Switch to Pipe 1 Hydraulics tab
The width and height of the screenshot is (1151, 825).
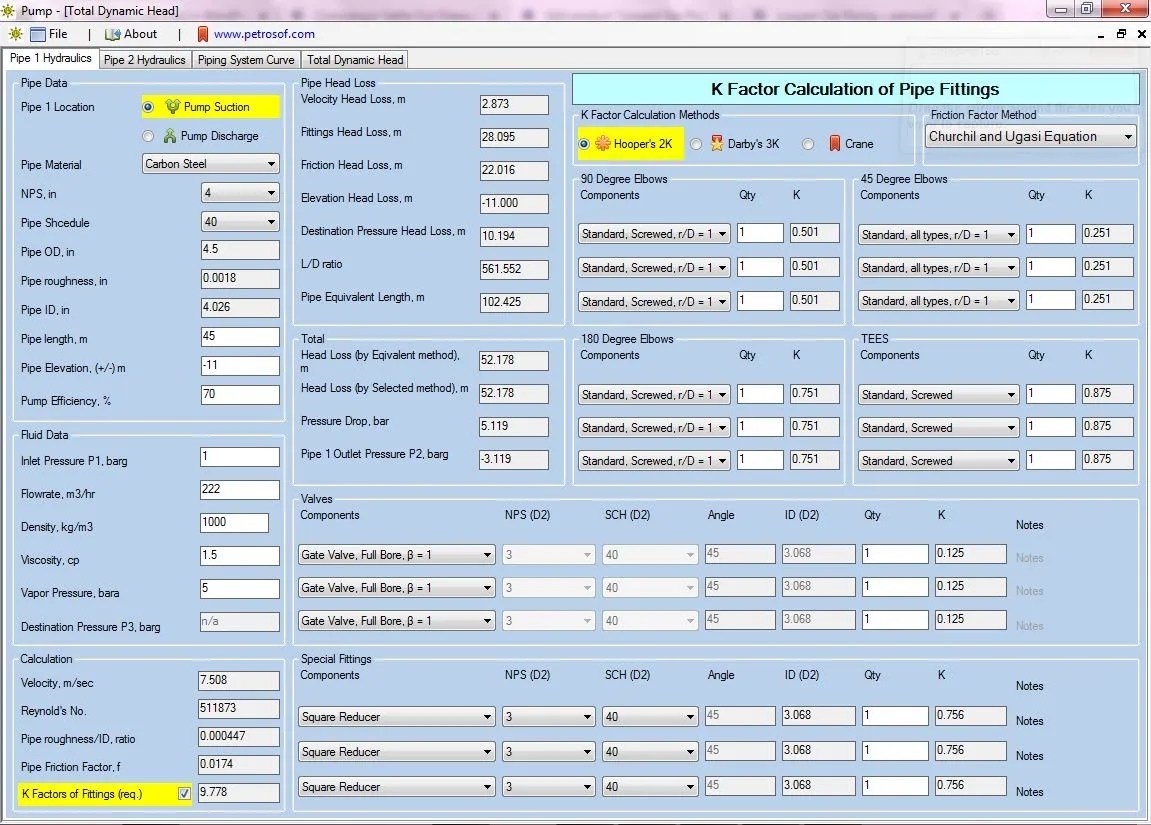(x=51, y=58)
